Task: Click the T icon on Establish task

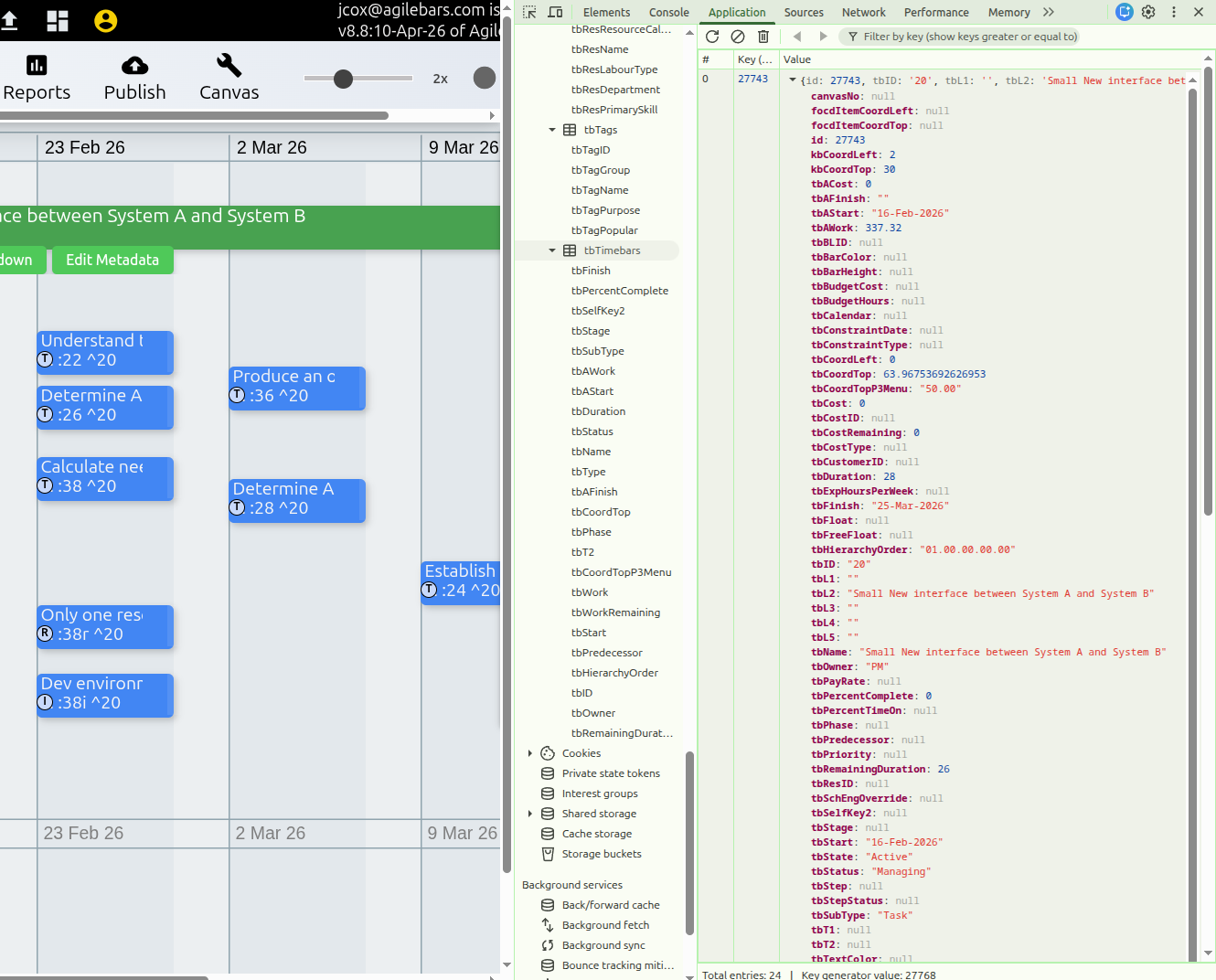Action: [429, 590]
